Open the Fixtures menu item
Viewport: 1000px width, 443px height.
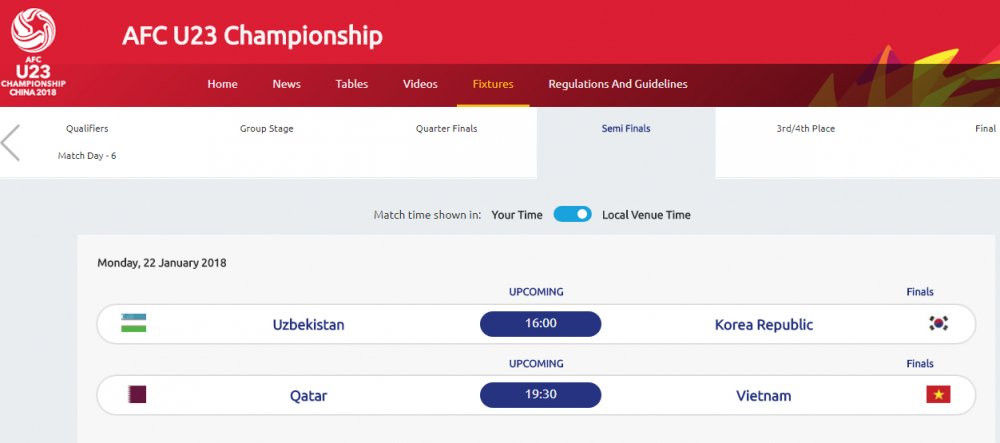pos(493,84)
